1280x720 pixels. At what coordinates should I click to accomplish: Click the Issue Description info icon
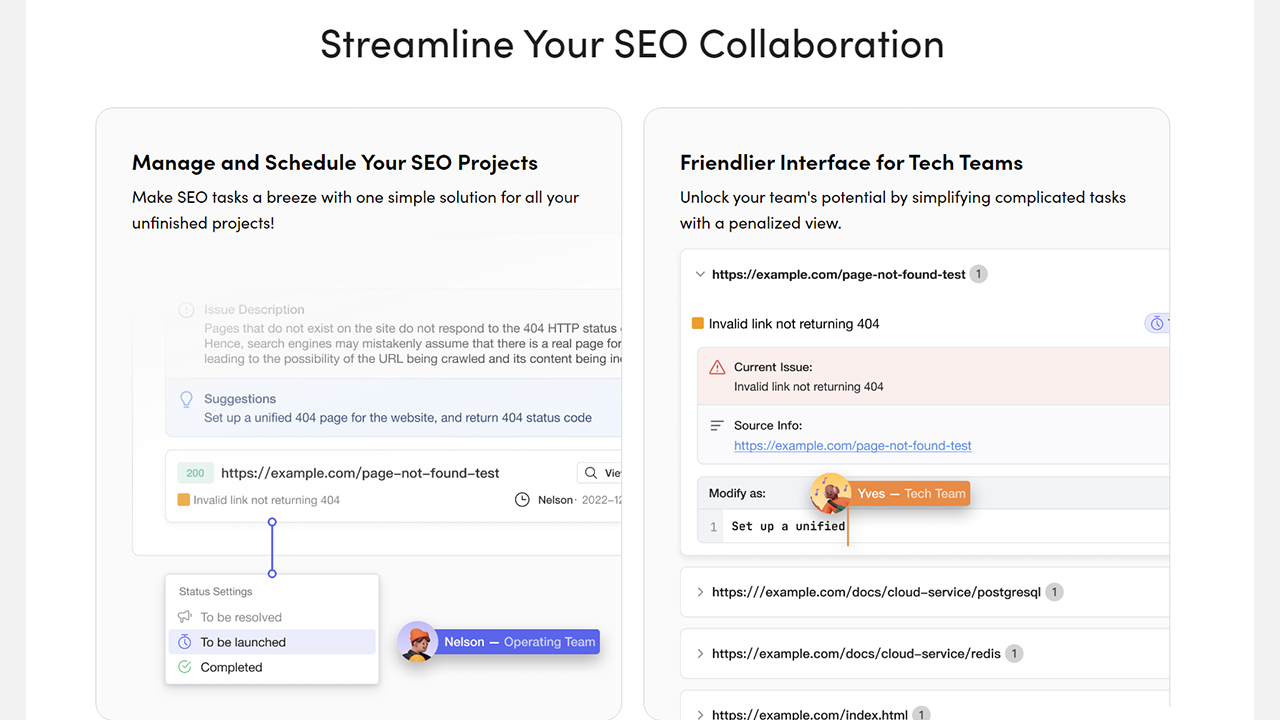(186, 310)
